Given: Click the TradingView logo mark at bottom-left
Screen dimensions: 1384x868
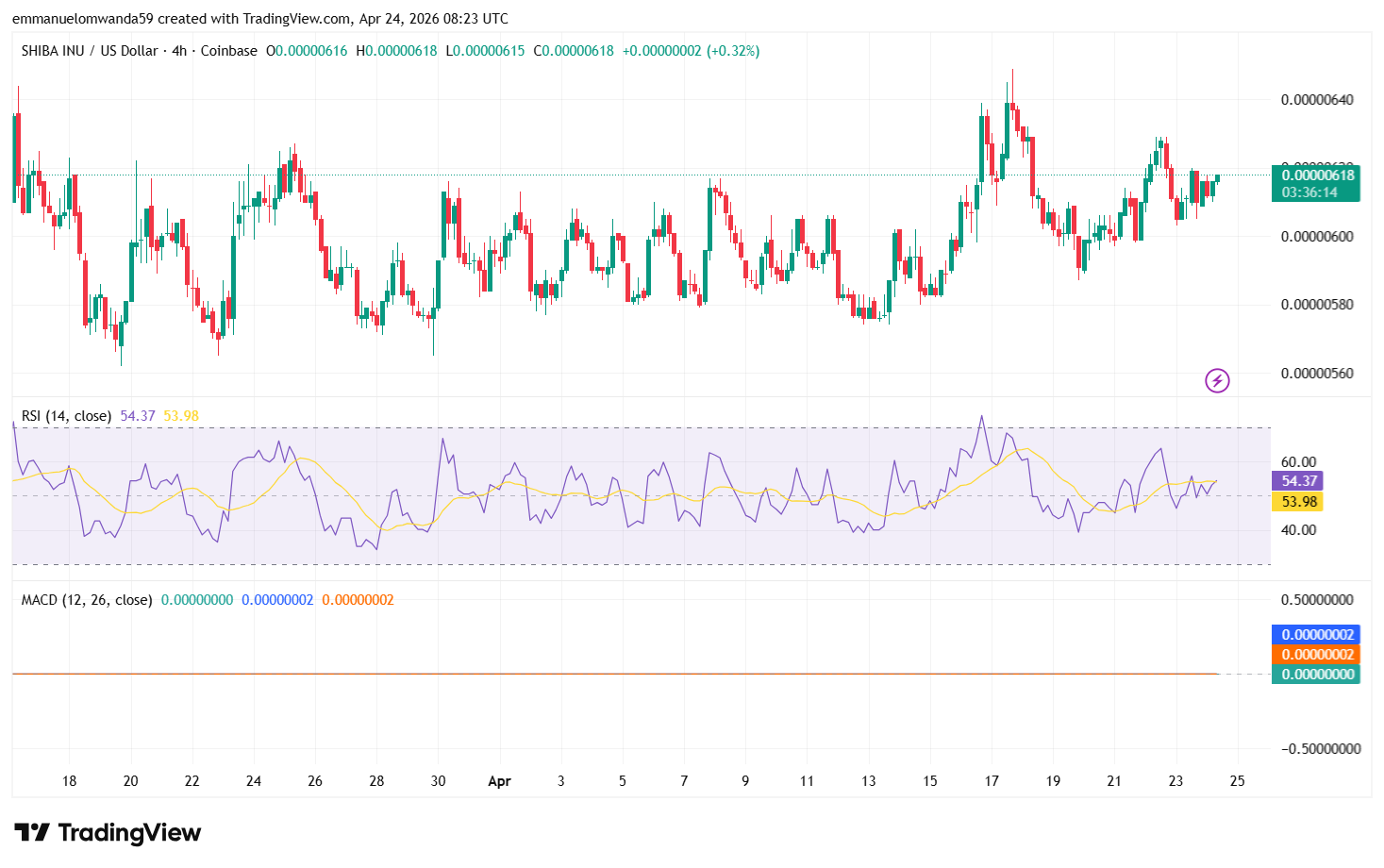Looking at the screenshot, I should [32, 832].
